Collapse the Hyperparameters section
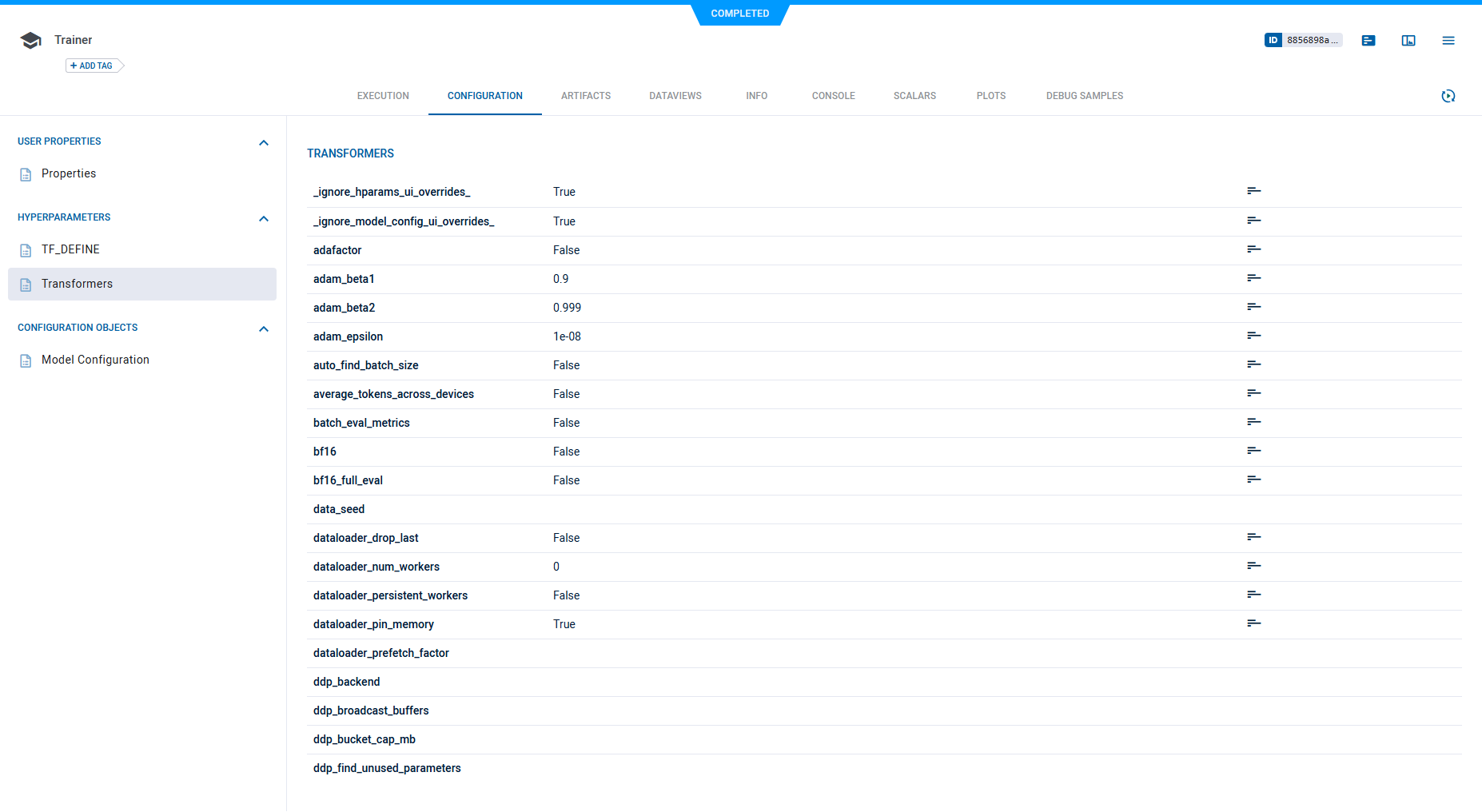Viewport: 1482px width, 812px height. click(264, 218)
